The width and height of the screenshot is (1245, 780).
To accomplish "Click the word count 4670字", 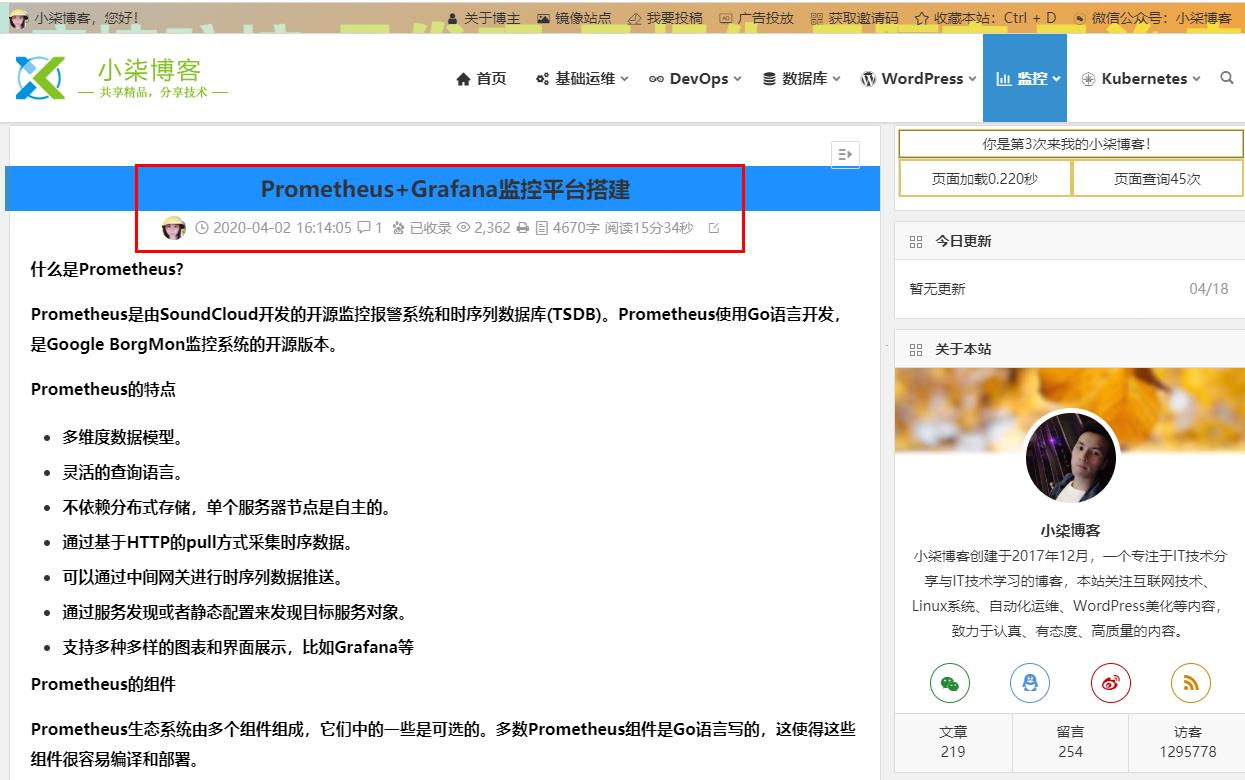I will pos(576,228).
